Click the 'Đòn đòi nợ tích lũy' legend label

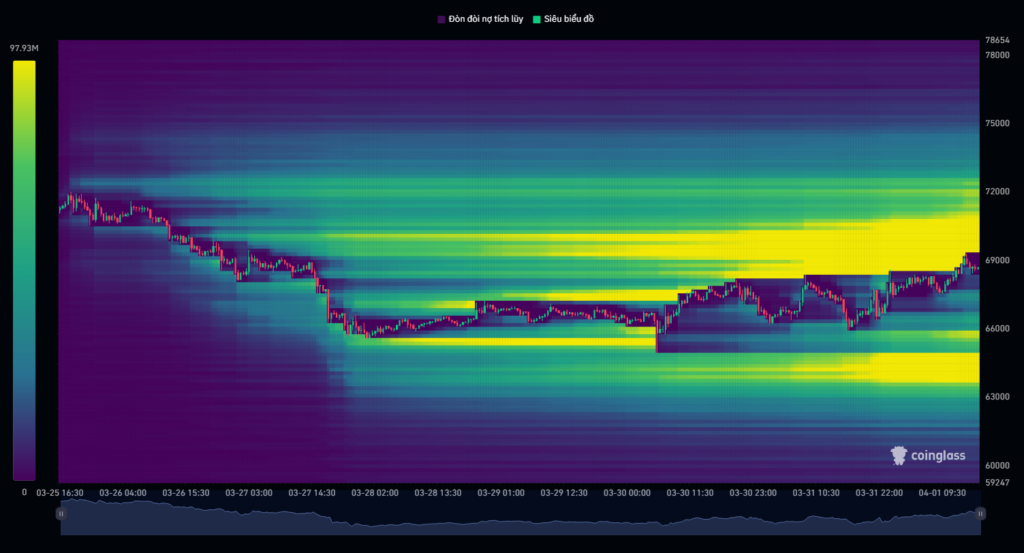click(x=486, y=19)
